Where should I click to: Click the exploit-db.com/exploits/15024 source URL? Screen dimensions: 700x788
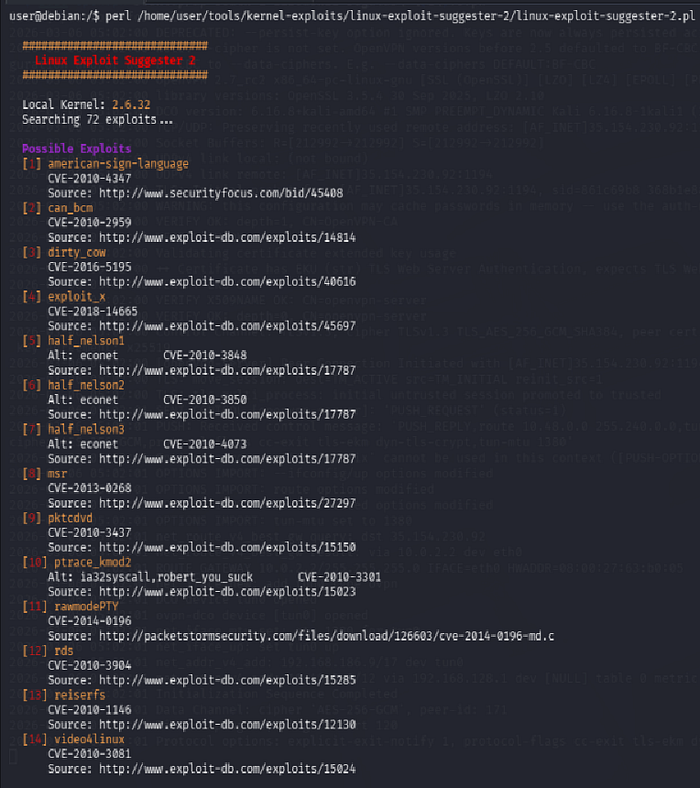pos(227,768)
